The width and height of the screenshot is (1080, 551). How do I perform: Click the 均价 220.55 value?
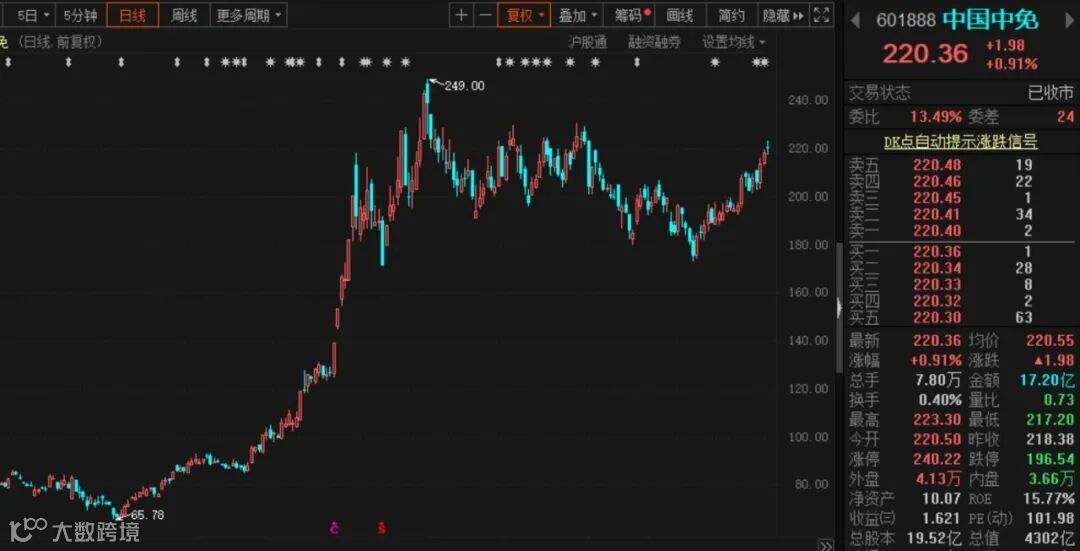click(1050, 340)
